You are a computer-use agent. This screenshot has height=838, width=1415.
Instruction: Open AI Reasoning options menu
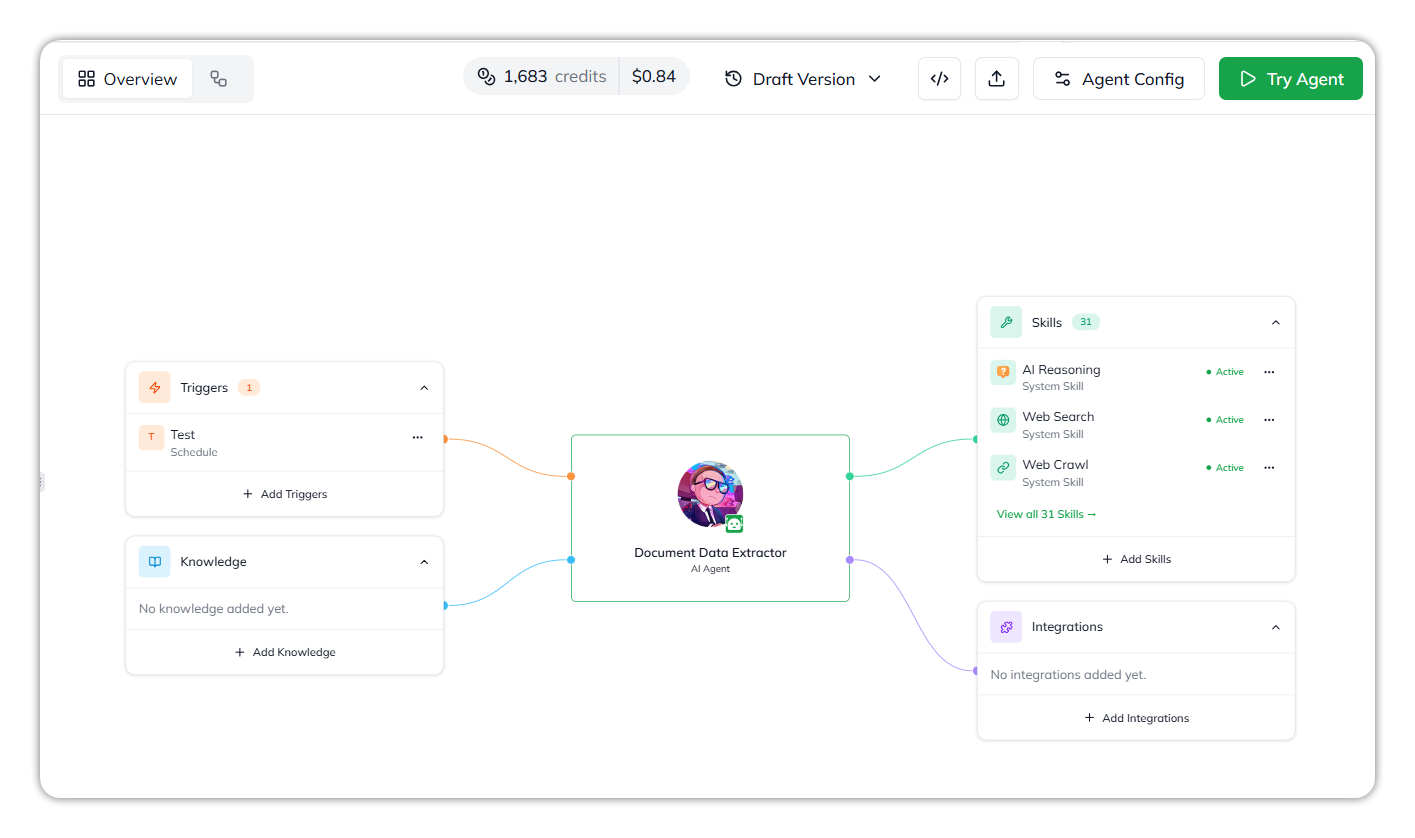[1269, 372]
